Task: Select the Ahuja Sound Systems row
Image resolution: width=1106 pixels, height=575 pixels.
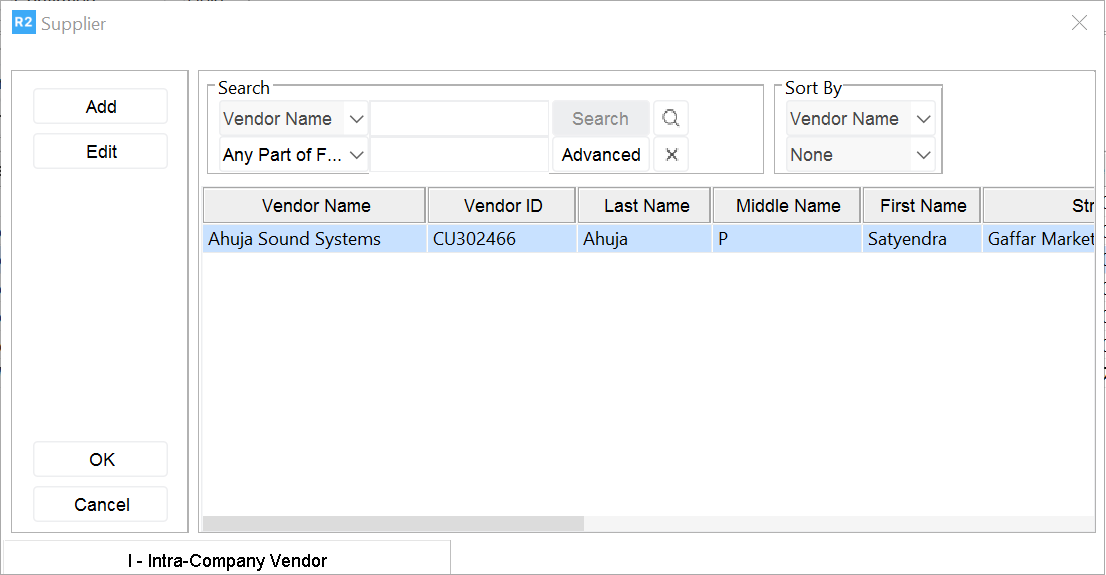Action: click(294, 240)
